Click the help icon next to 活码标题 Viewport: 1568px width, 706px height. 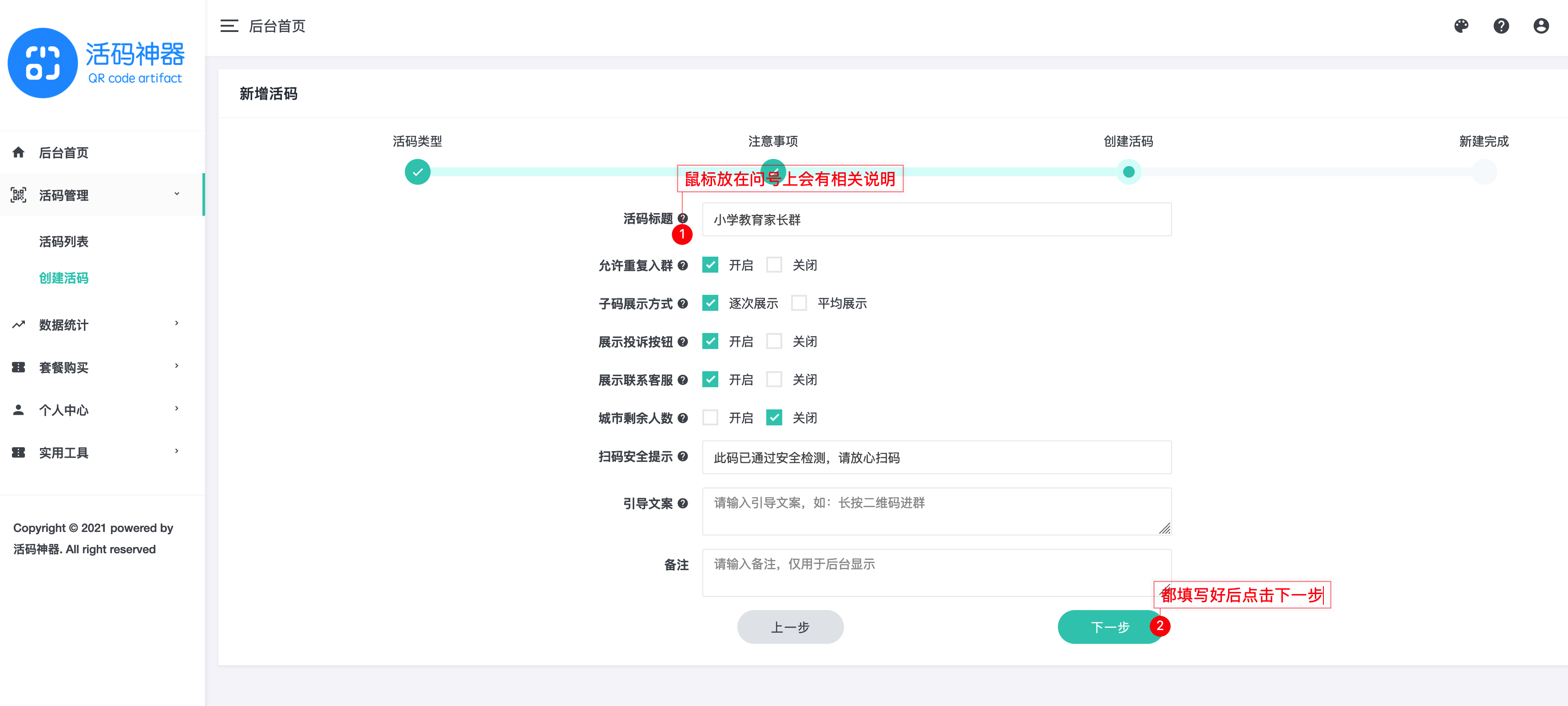click(x=682, y=218)
